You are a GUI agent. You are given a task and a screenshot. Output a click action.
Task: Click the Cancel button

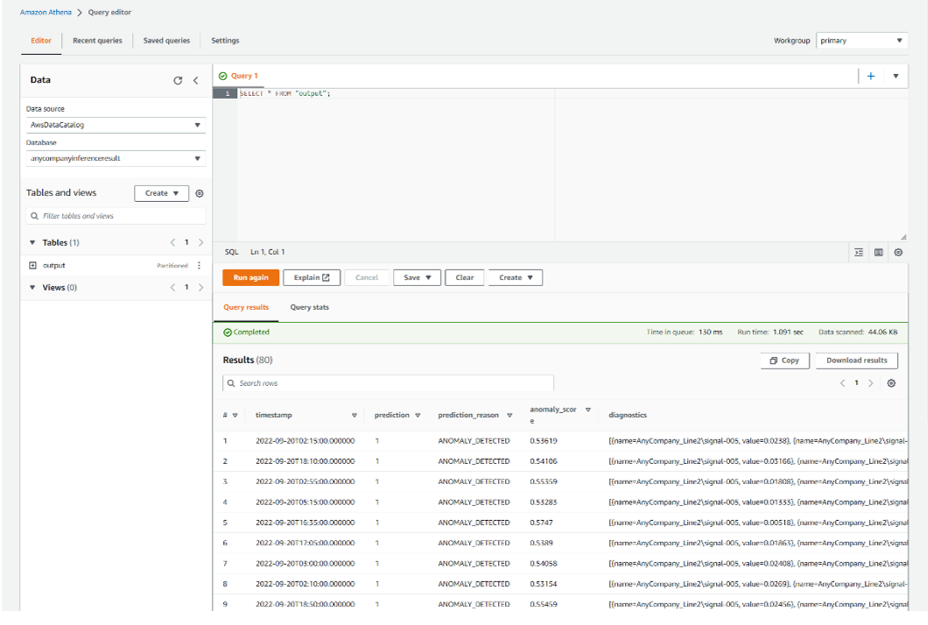[x=366, y=278]
